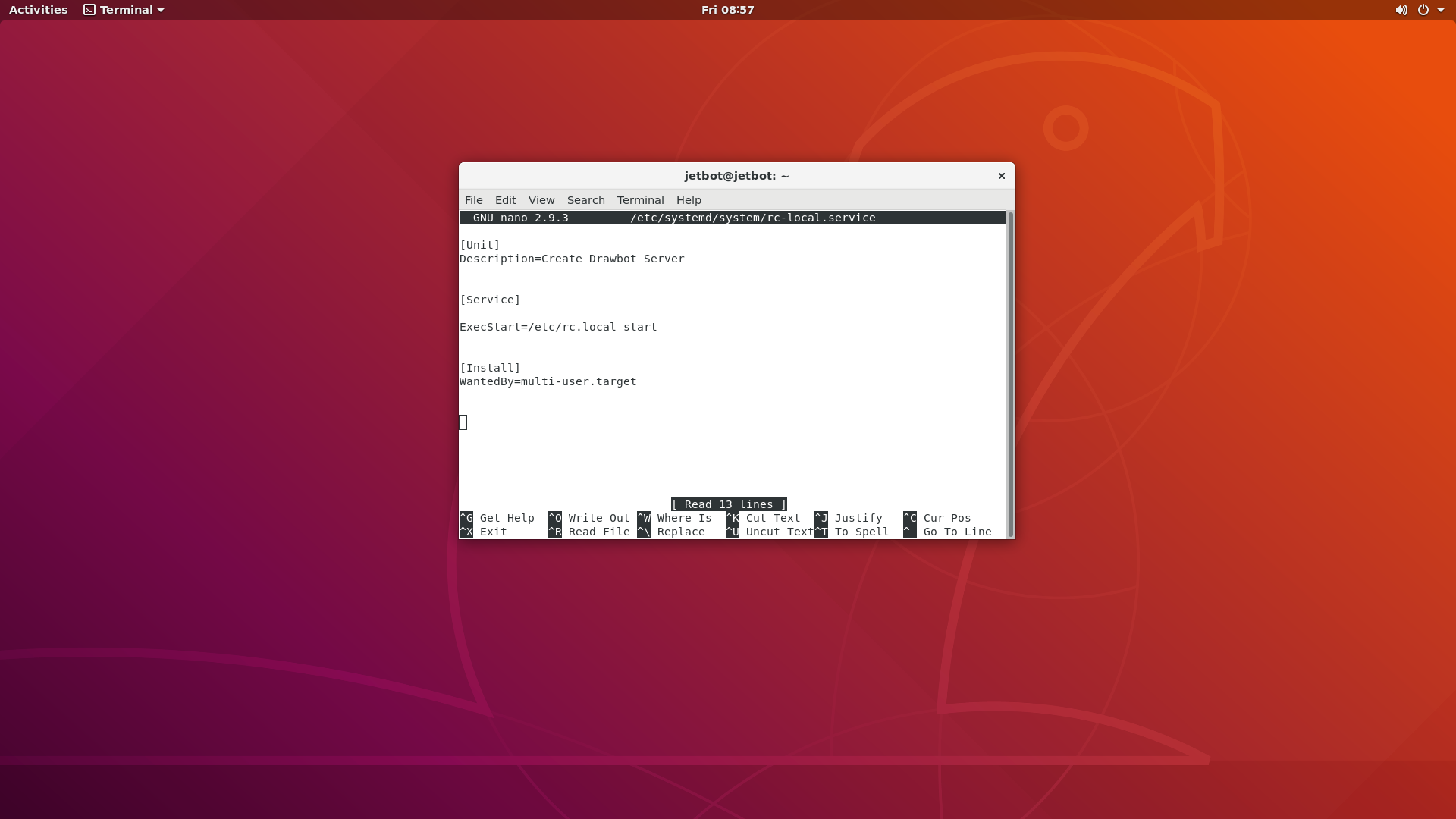1456x819 pixels.
Task: Click the GNU nano 2.9.3 header text
Action: [520, 218]
